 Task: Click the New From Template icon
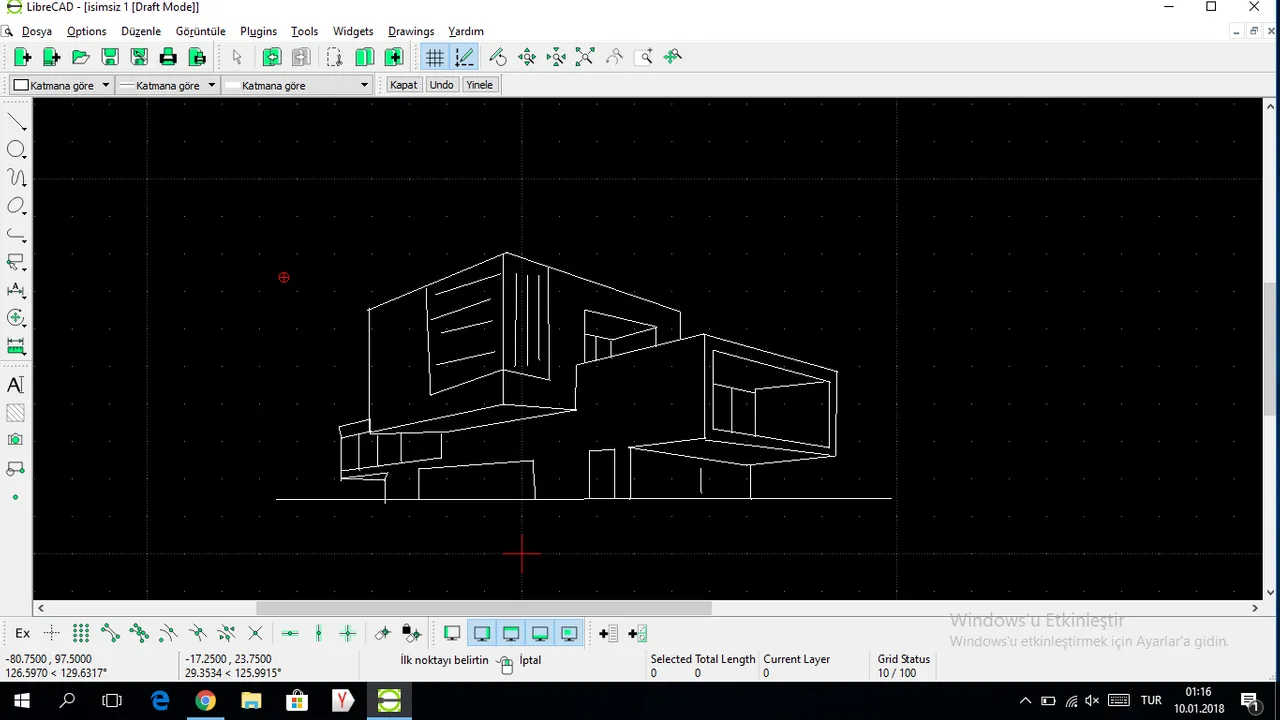click(x=51, y=57)
